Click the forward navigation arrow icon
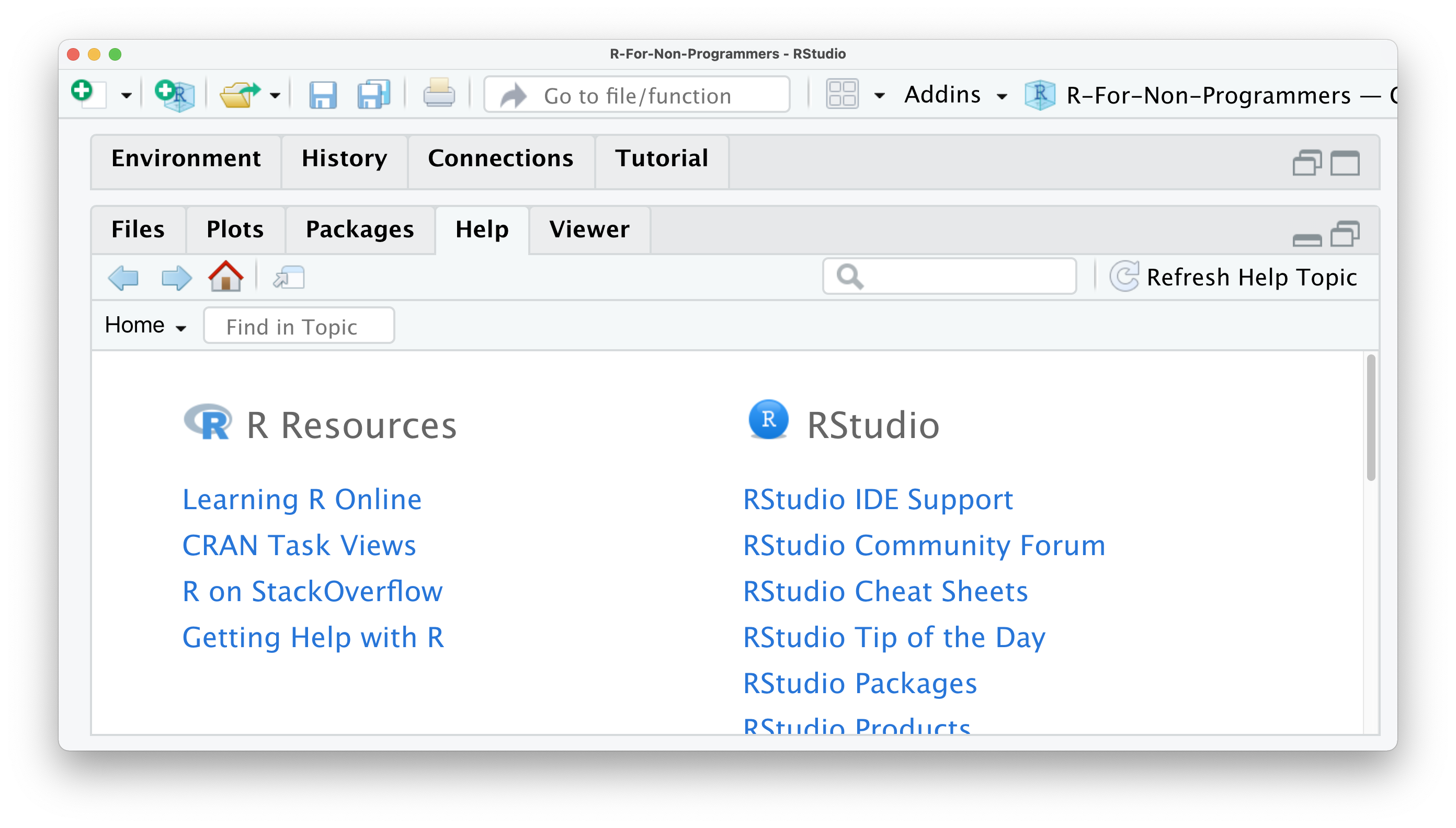 click(x=174, y=277)
